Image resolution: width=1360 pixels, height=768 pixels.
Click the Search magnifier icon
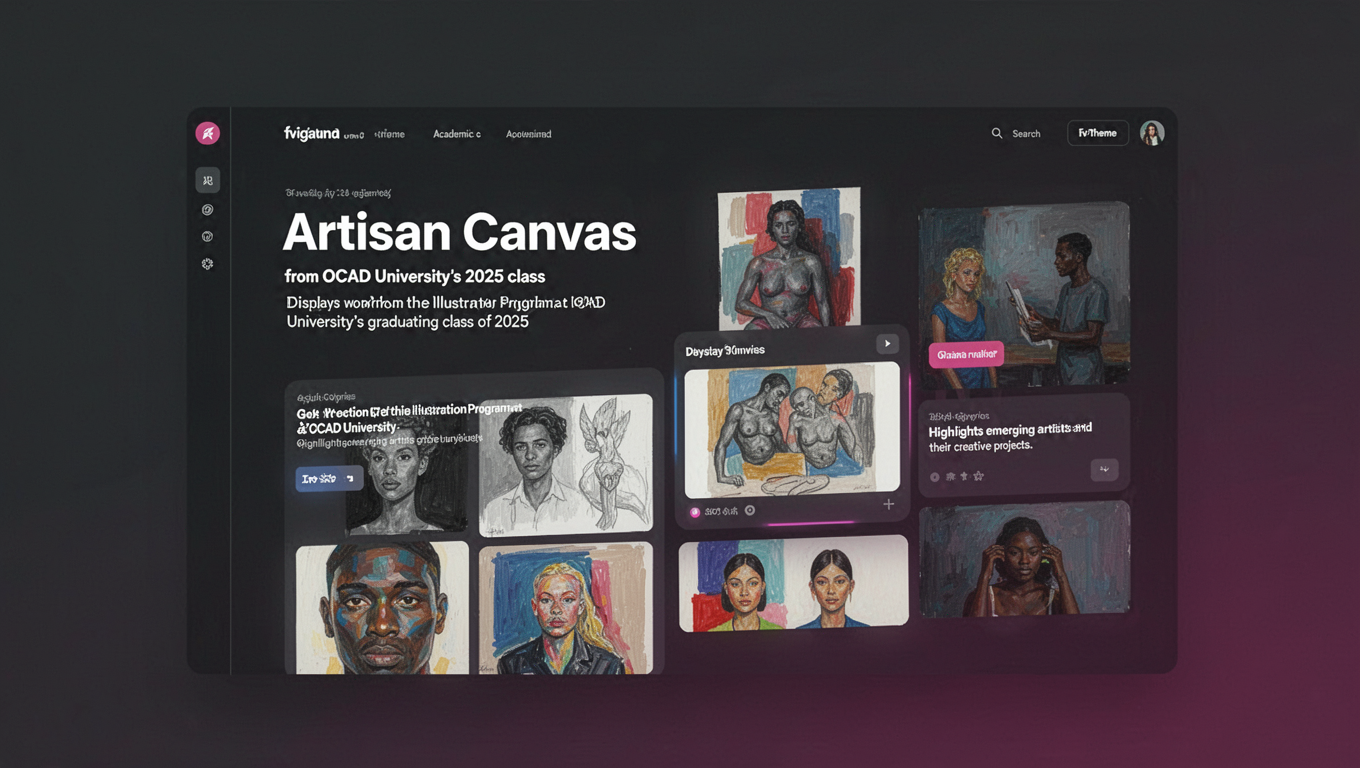tap(996, 132)
